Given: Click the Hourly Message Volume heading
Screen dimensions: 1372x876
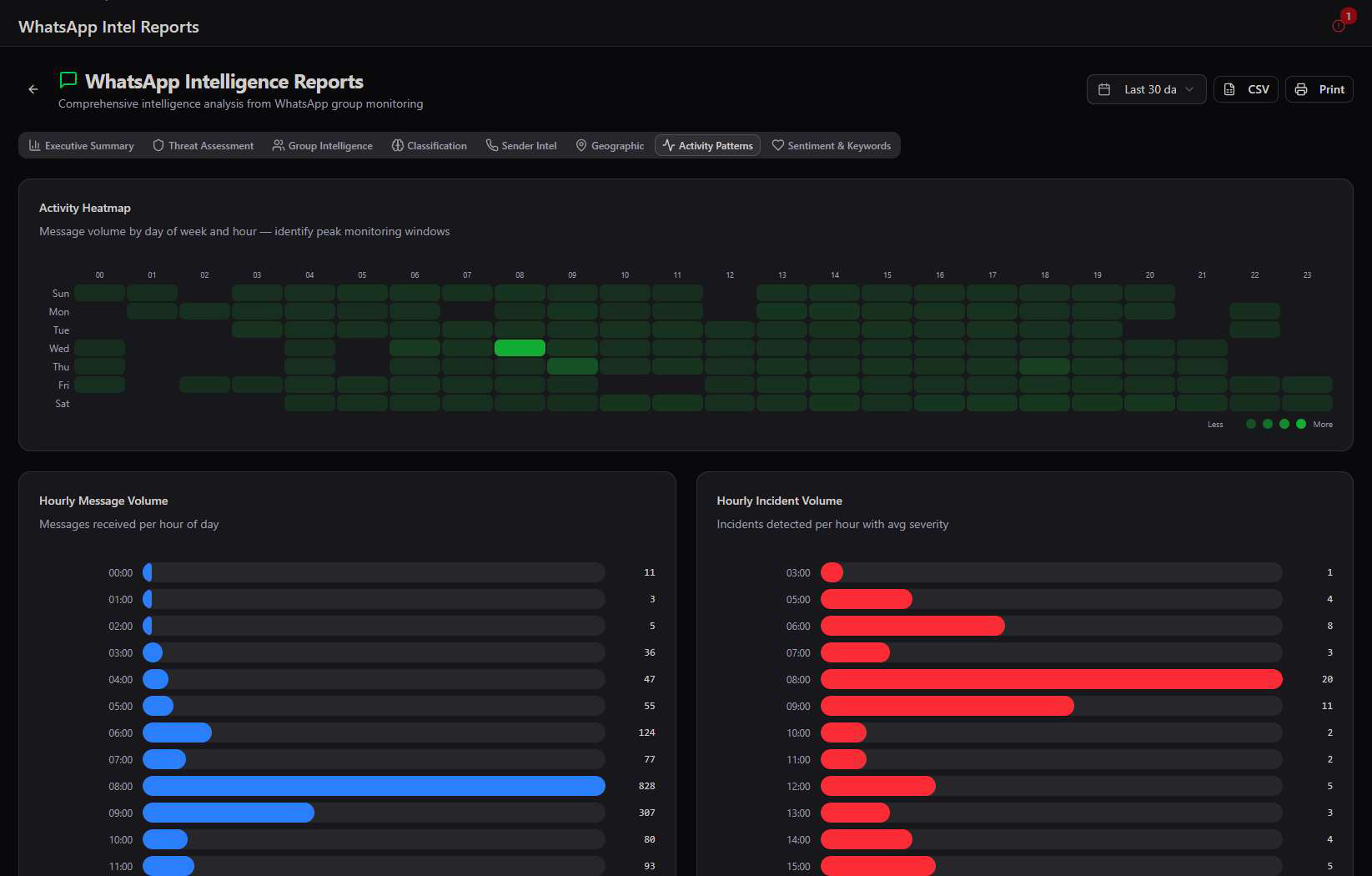Looking at the screenshot, I should 103,501.
